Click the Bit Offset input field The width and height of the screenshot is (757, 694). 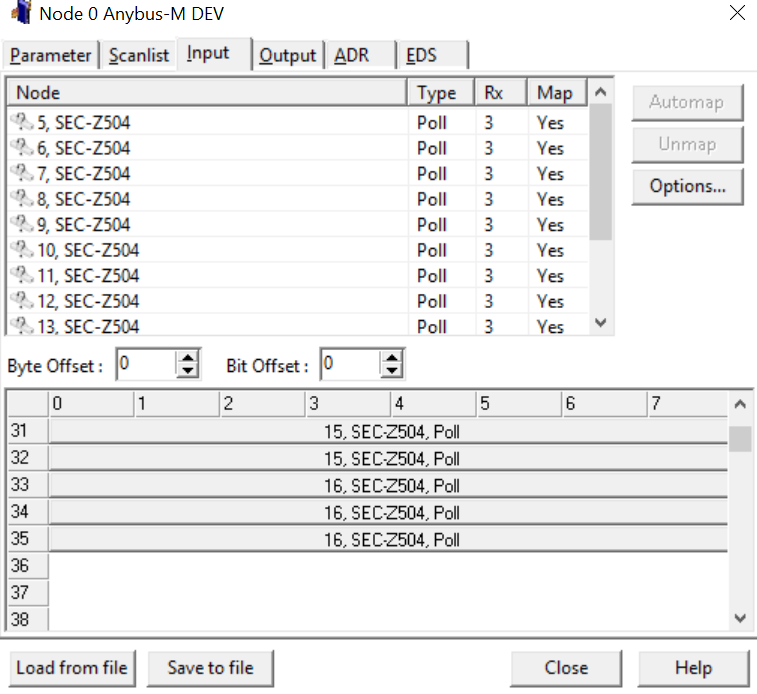coord(351,364)
